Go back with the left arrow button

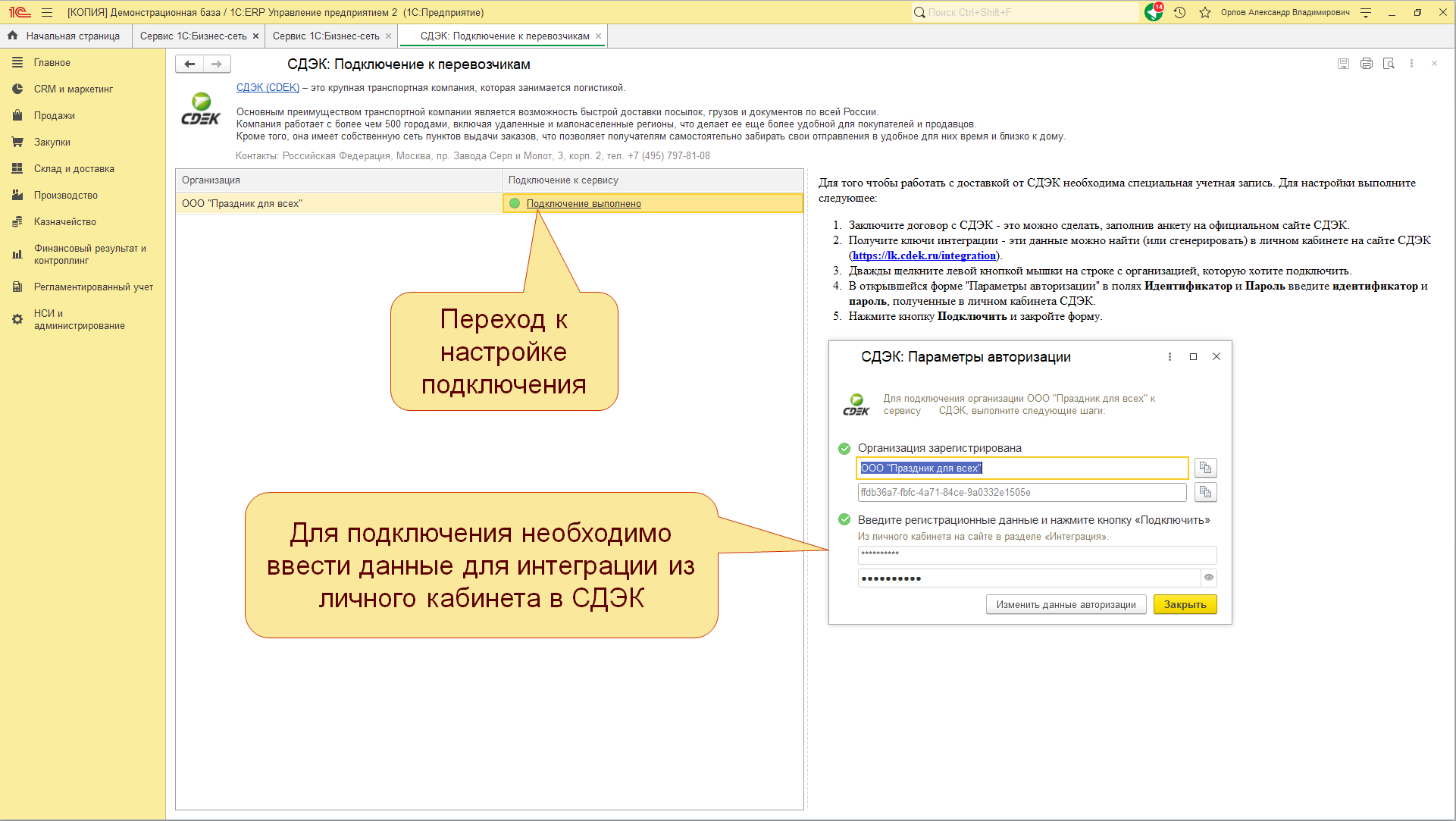click(189, 64)
